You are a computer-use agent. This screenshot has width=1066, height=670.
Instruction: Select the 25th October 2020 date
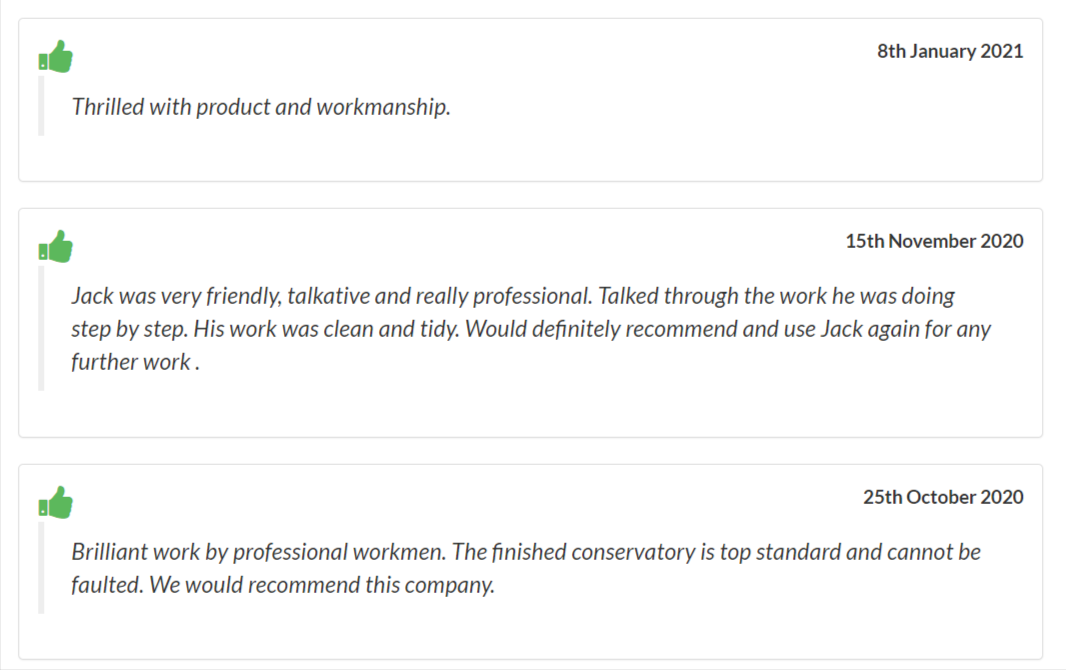pyautogui.click(x=943, y=497)
